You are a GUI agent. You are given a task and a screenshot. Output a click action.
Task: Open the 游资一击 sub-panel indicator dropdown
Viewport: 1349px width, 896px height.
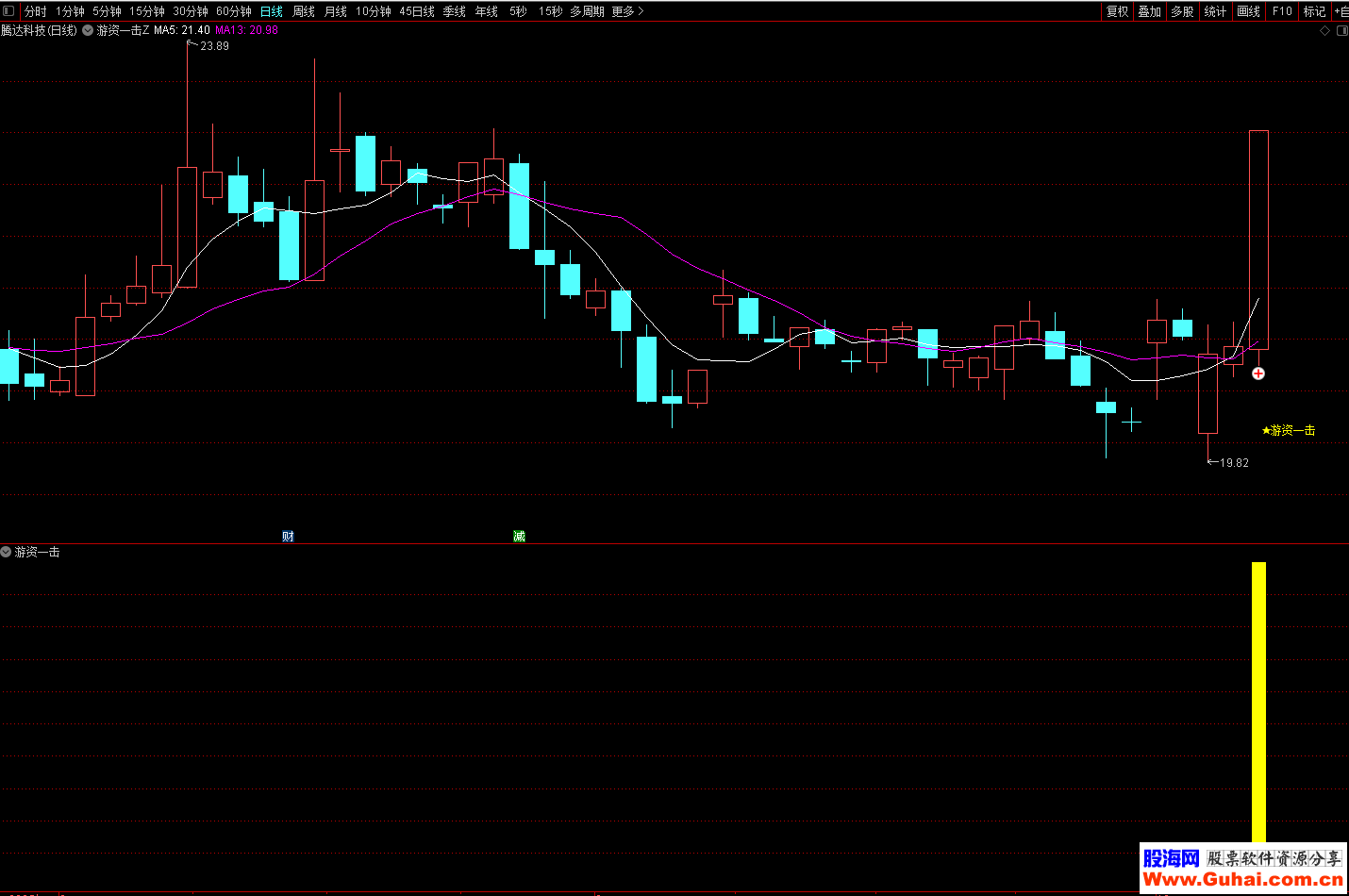(7, 552)
